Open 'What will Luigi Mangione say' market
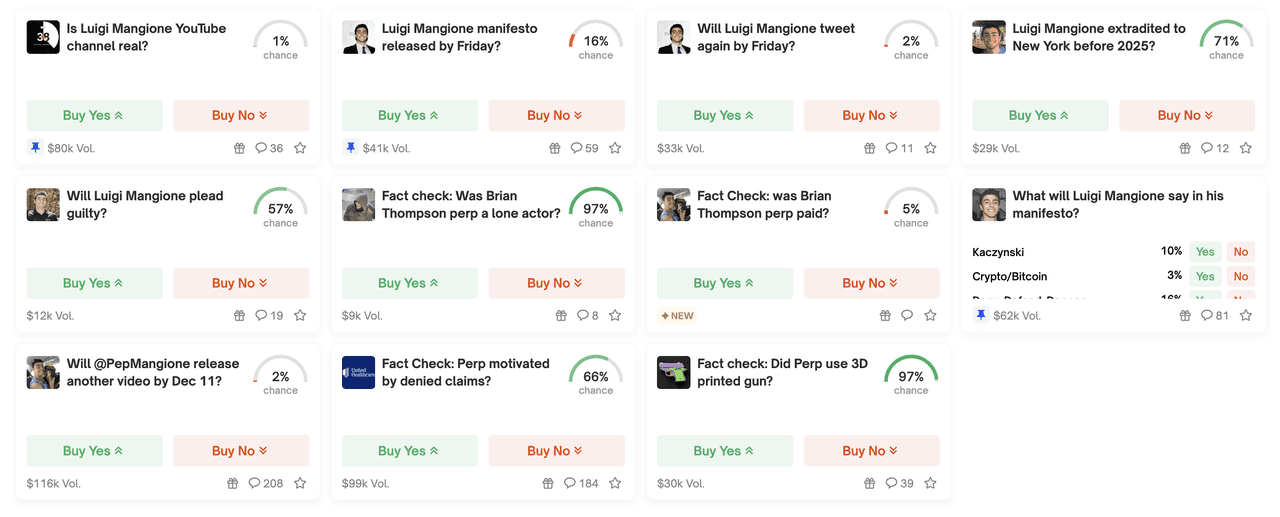The height and width of the screenshot is (517, 1280). pos(1117,204)
